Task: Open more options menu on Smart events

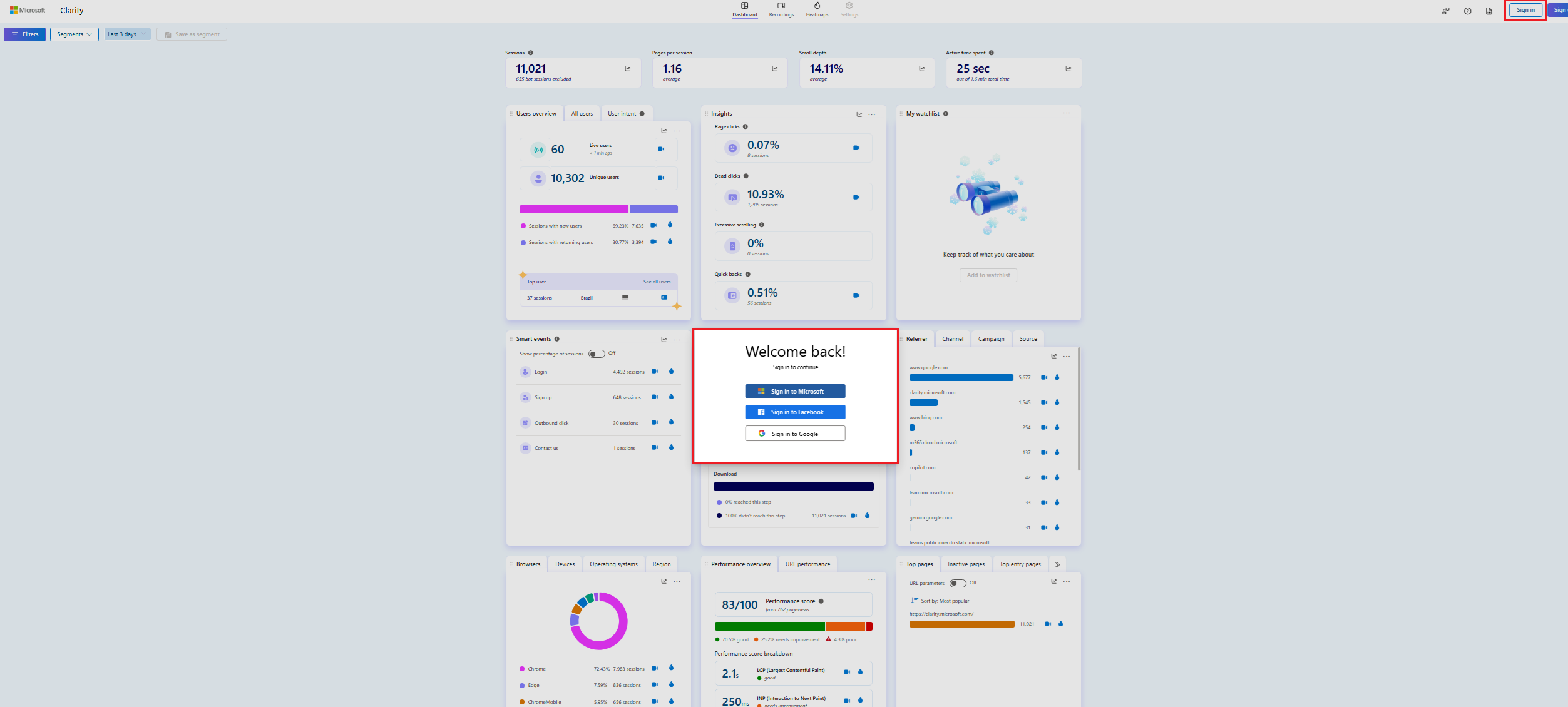Action: click(x=677, y=340)
